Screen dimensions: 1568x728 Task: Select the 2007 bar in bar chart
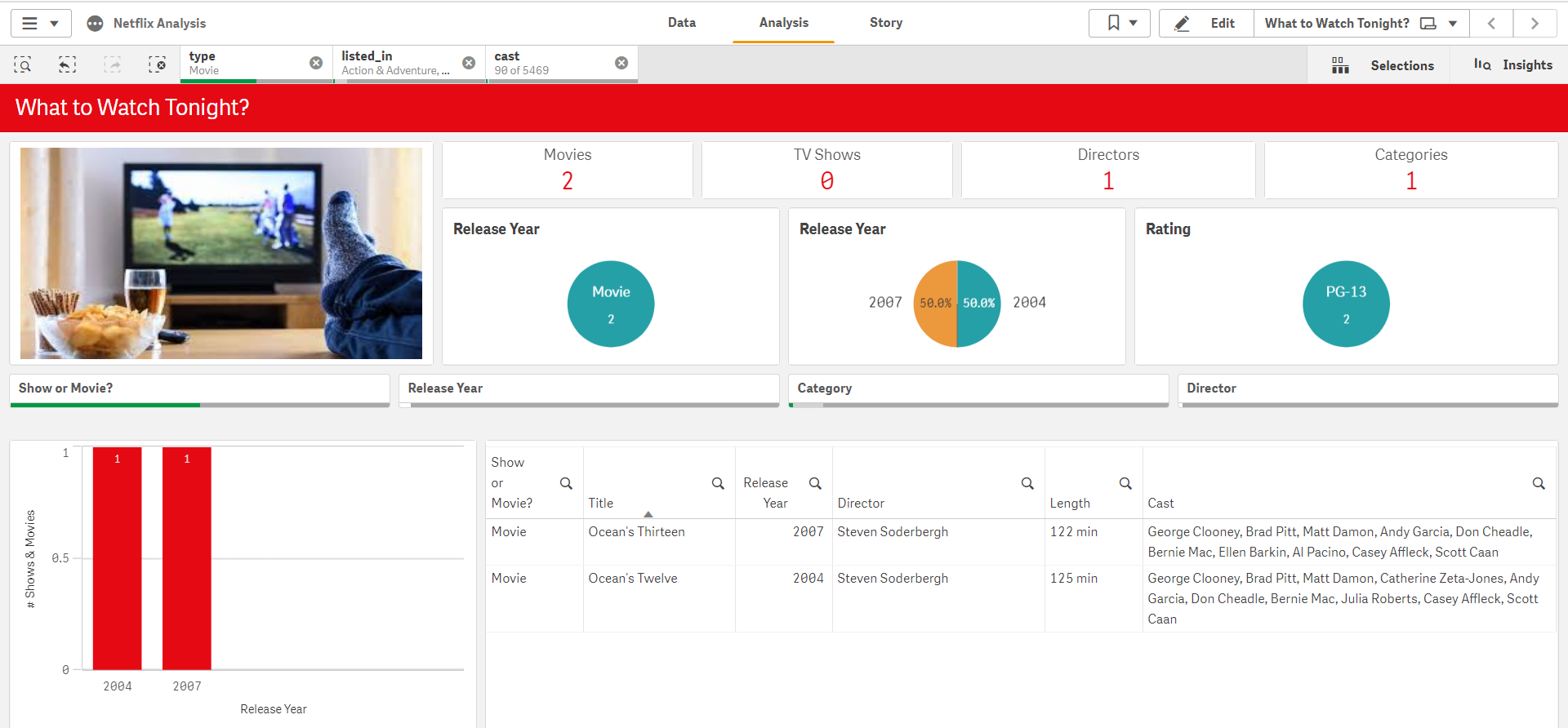tap(187, 558)
